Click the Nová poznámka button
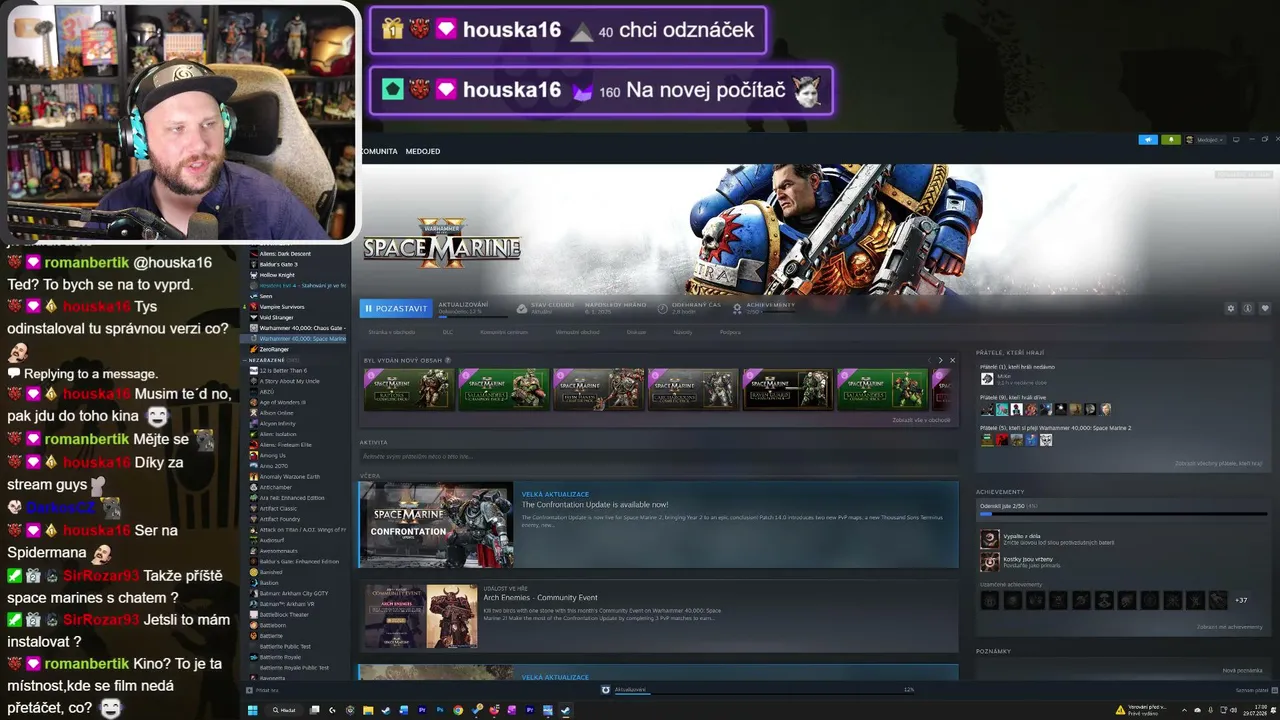The image size is (1280, 720). [x=1242, y=671]
